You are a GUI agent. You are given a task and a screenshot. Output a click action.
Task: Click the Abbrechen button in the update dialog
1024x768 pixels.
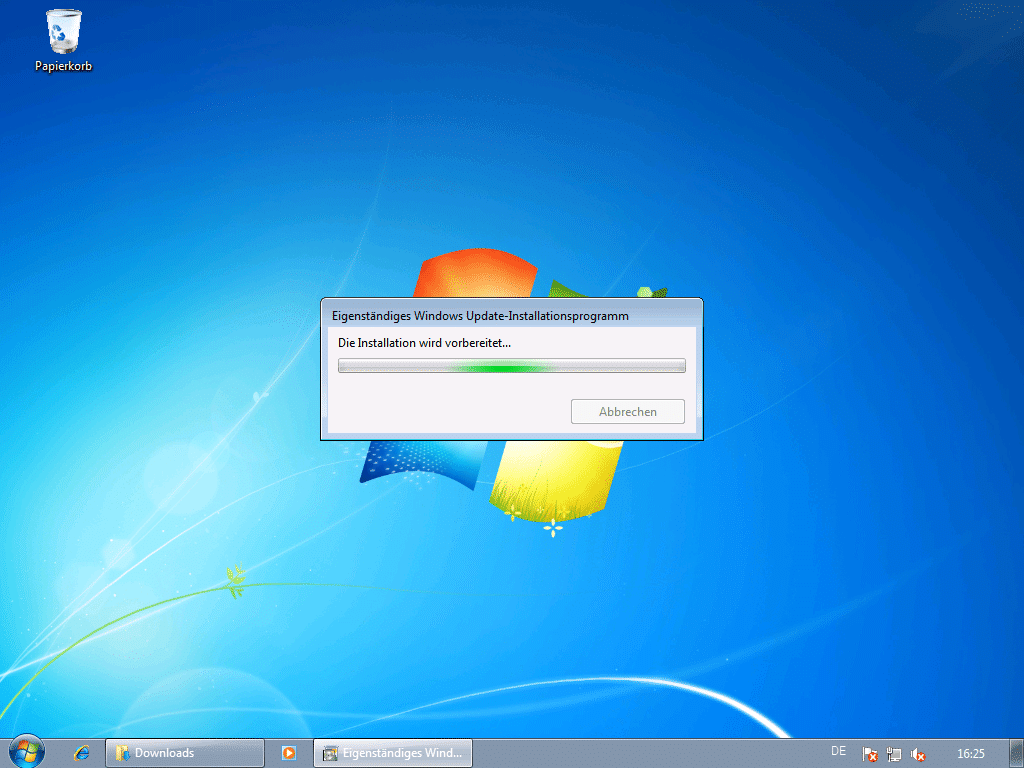(x=628, y=411)
